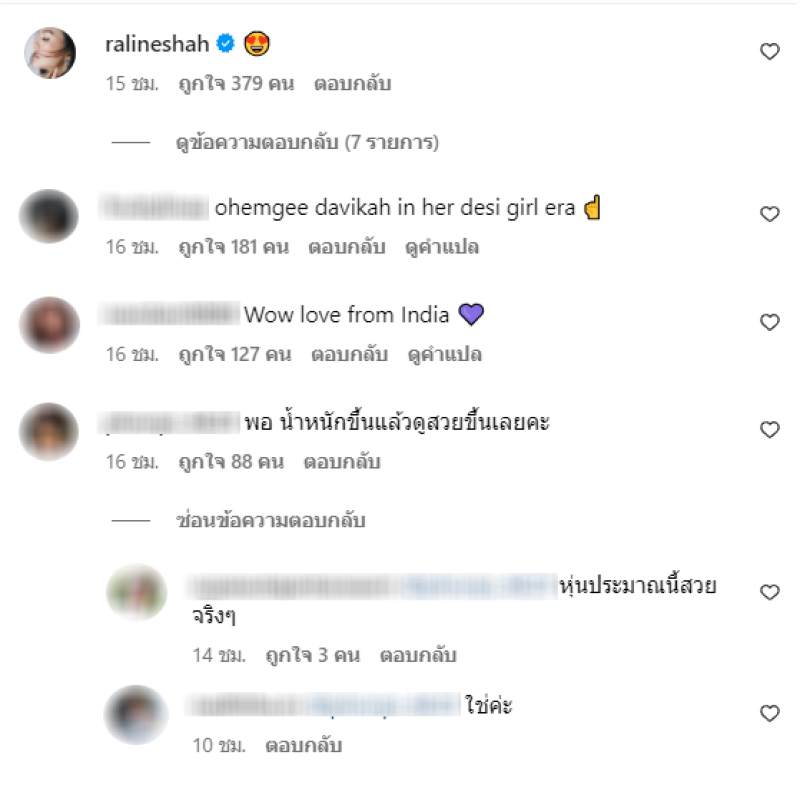This screenshot has width=800, height=788.
Task: Expand 'ดูข้อความตอบกลับ (7 รายการ)' replies
Action: click(x=307, y=142)
